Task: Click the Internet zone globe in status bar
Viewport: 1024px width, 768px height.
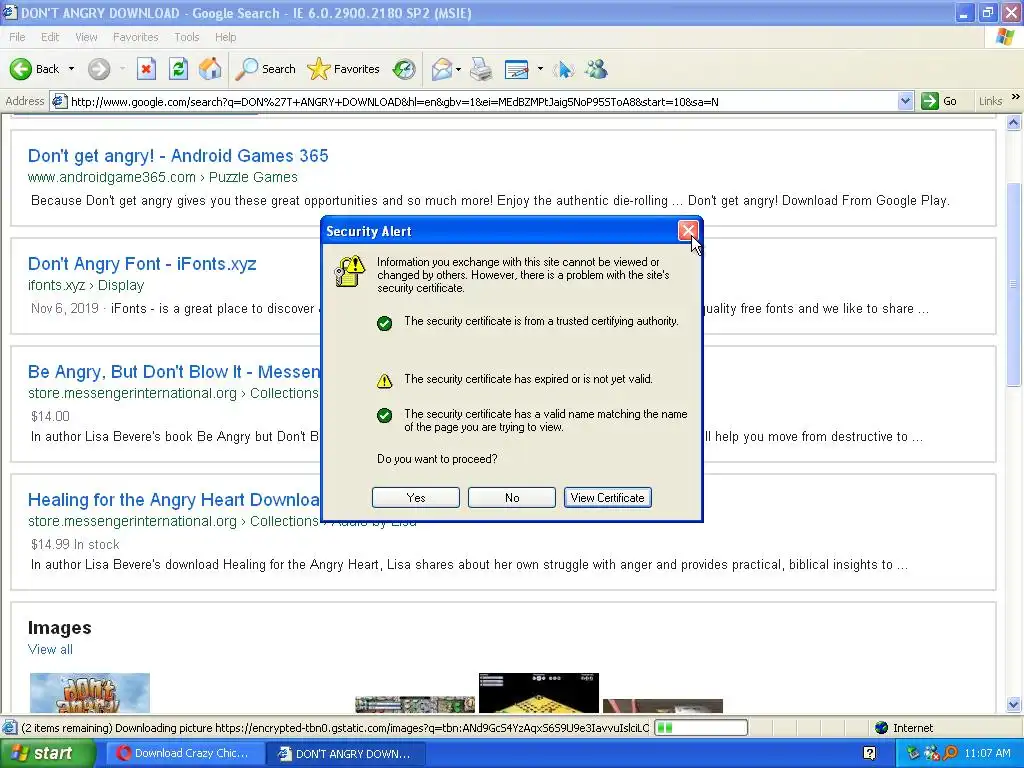Action: coord(882,728)
